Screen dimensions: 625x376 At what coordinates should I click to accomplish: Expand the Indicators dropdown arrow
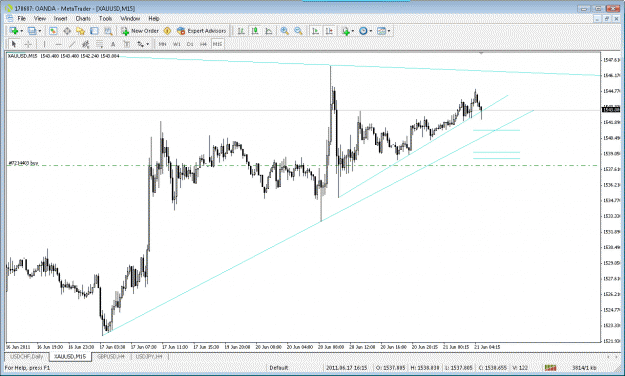coord(353,31)
